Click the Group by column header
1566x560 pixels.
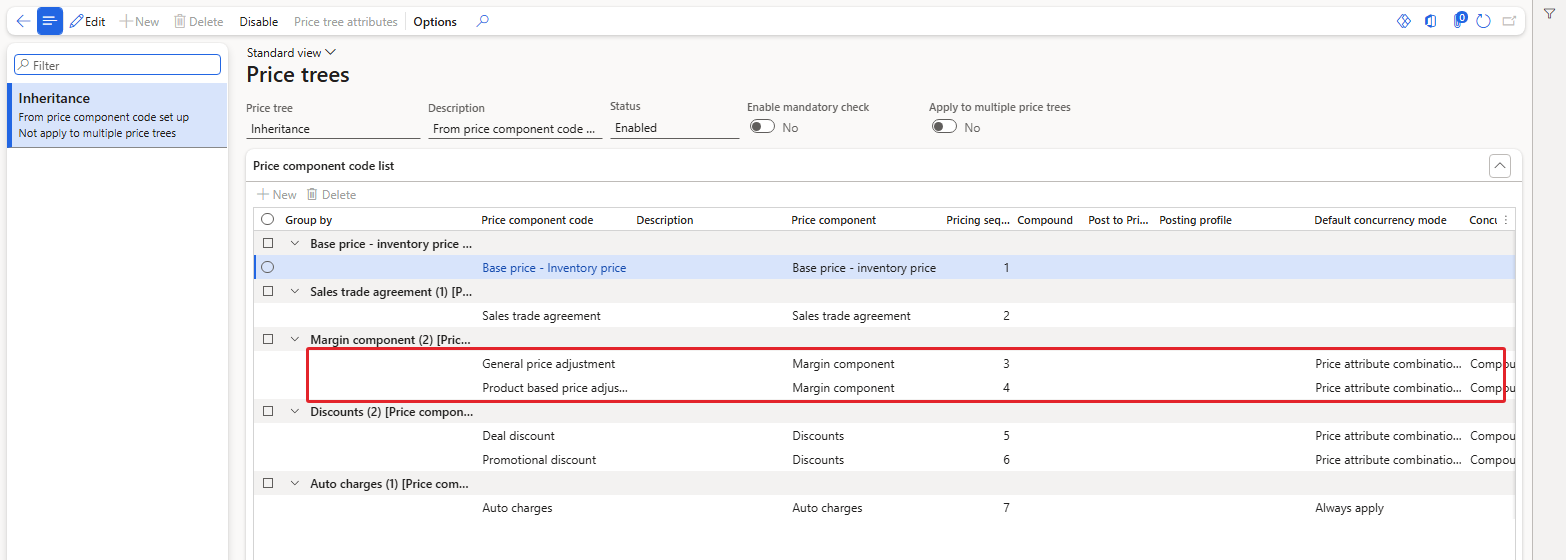pos(308,220)
